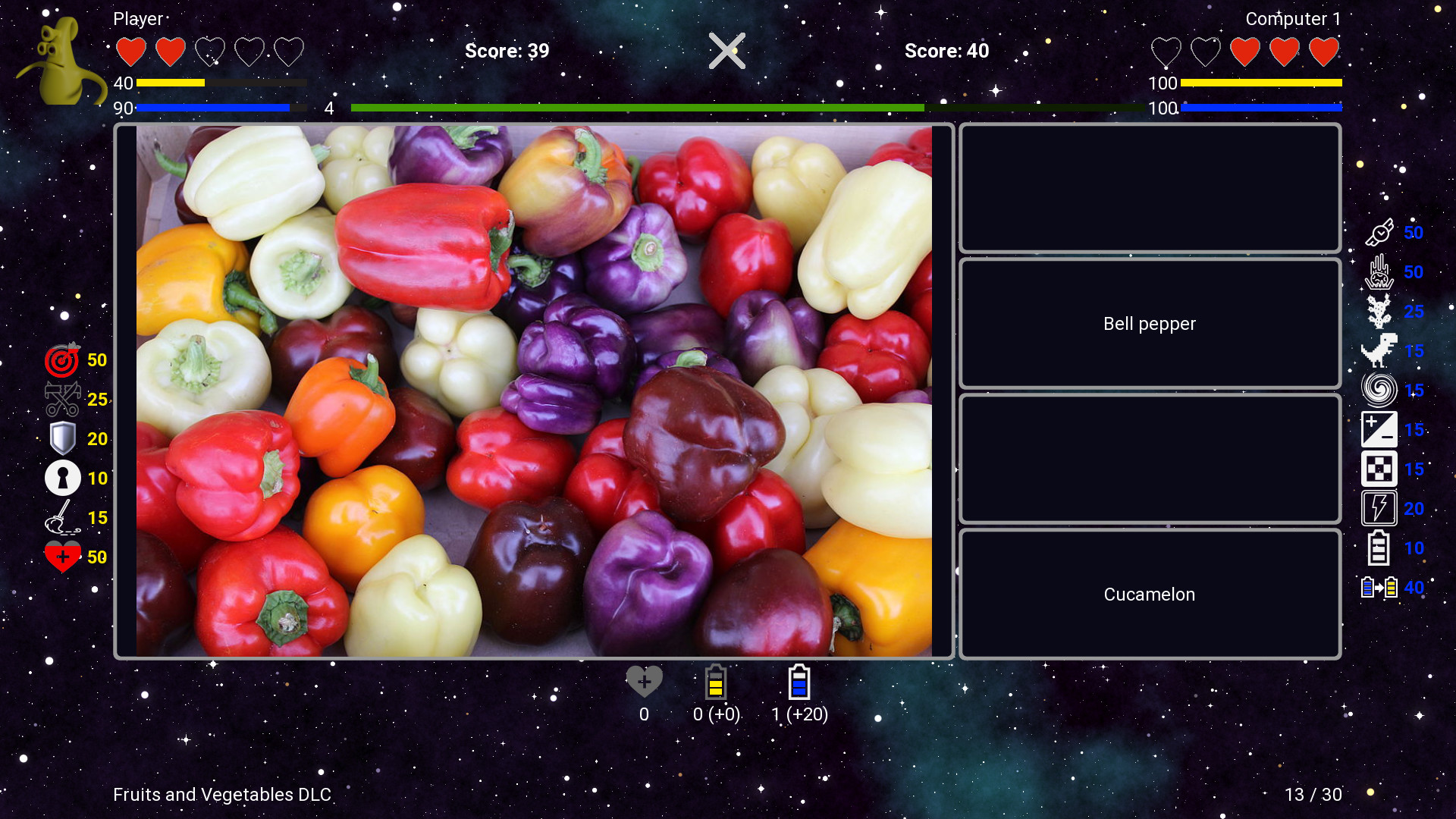Activate the shield power-up

pos(62,439)
